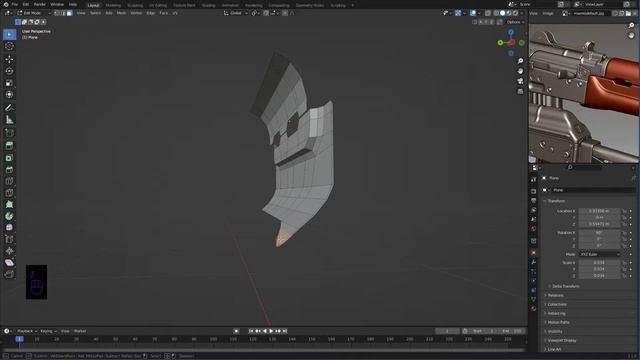Screen dimensions: 640x360
Task: Select the Knife tool
Action: [9, 193]
